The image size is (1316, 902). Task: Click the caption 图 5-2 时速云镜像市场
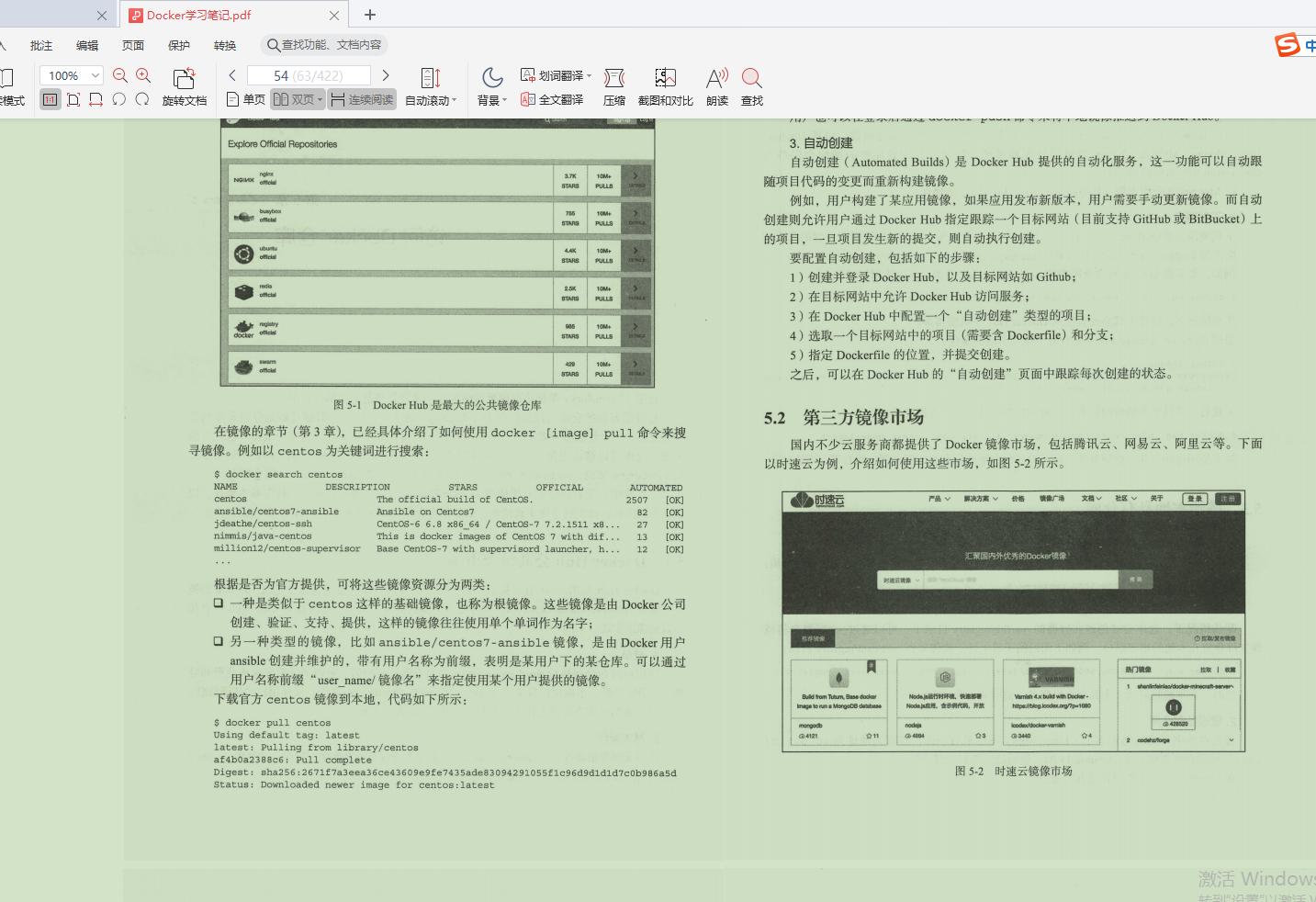click(1013, 772)
